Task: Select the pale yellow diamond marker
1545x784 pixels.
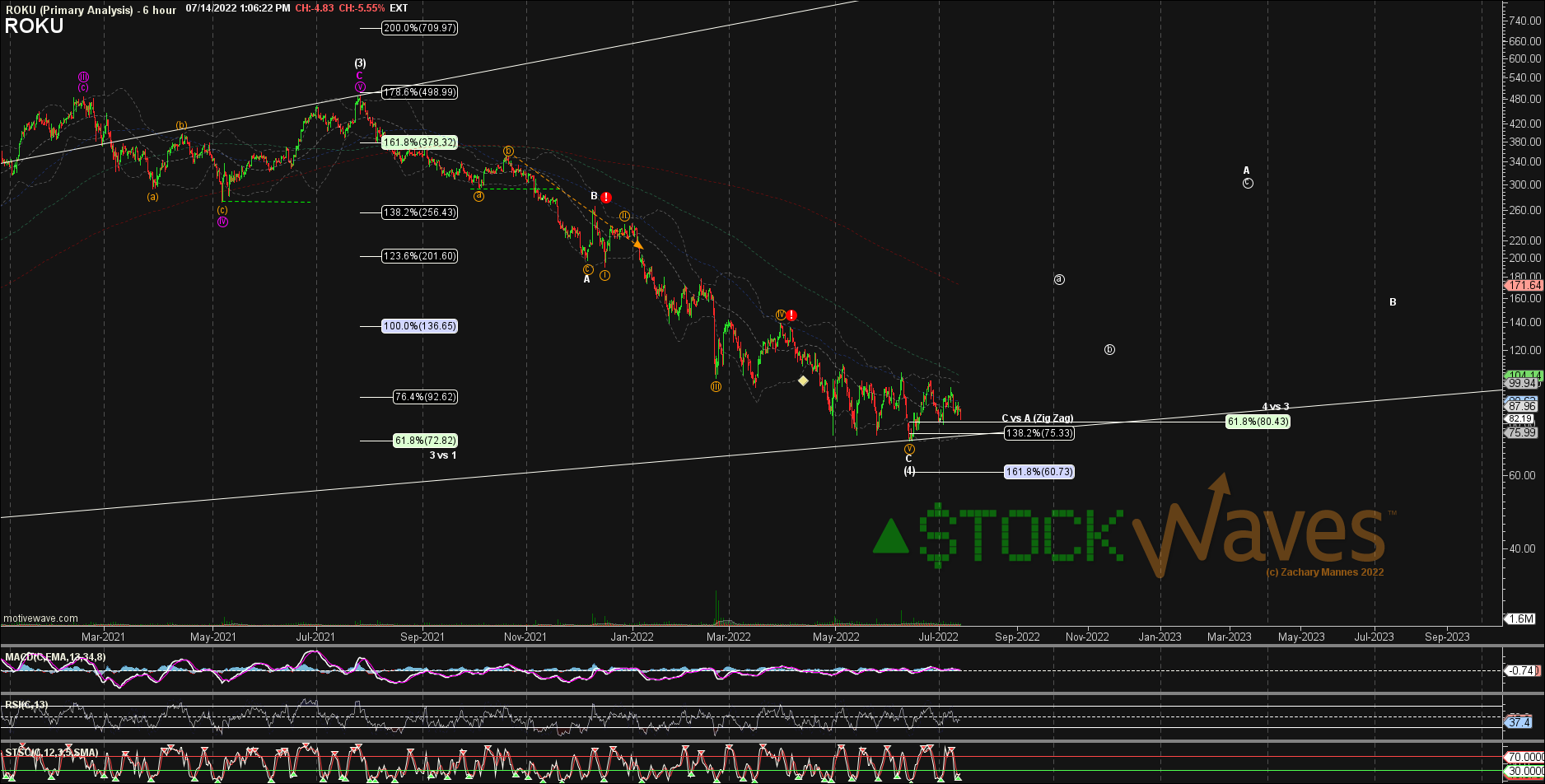Action: pyautogui.click(x=803, y=380)
